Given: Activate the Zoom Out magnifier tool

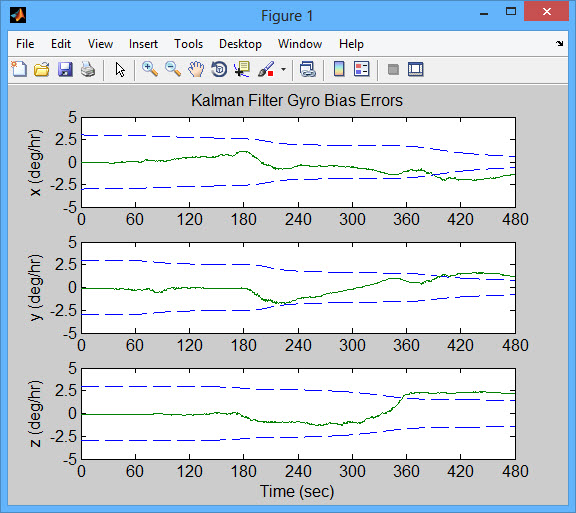Looking at the screenshot, I should 173,69.
